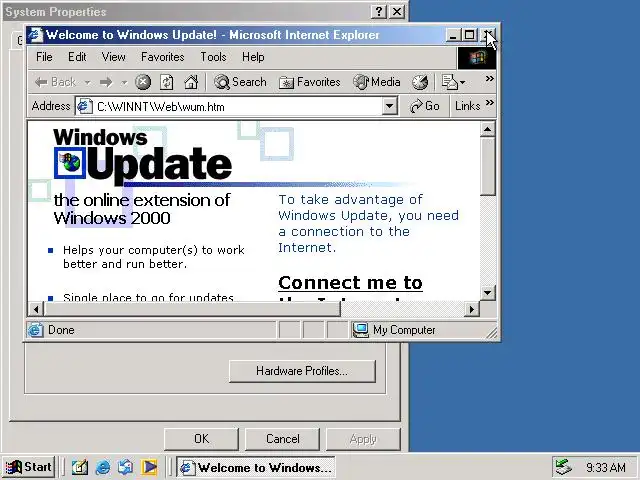This screenshot has height=480, width=640.
Task: Open the address bar dropdown list
Action: (390, 107)
